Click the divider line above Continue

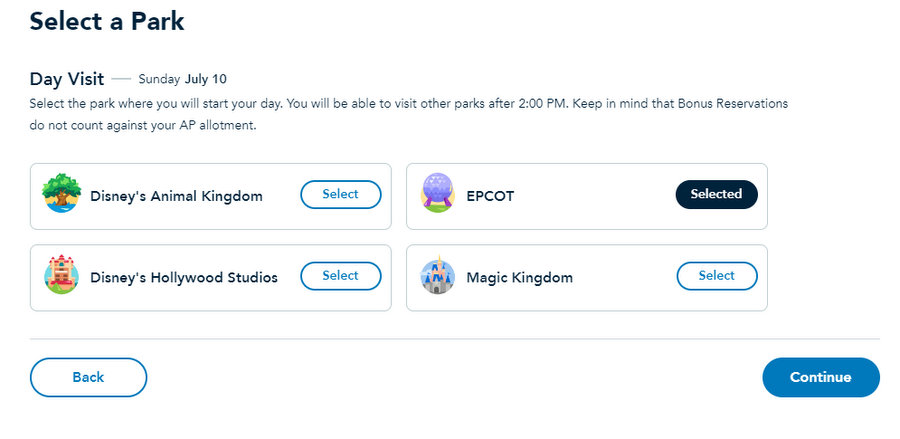coord(455,339)
